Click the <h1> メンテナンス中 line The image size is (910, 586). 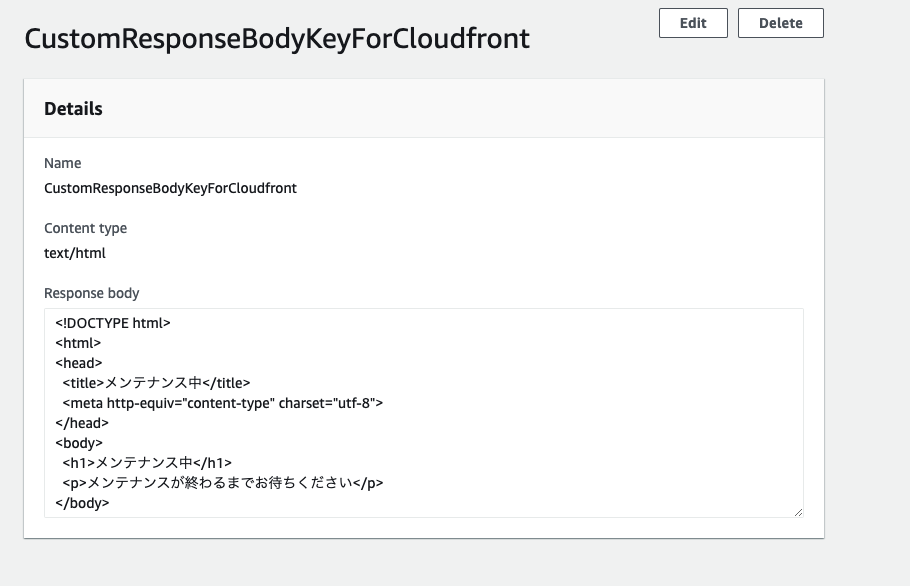coord(147,463)
